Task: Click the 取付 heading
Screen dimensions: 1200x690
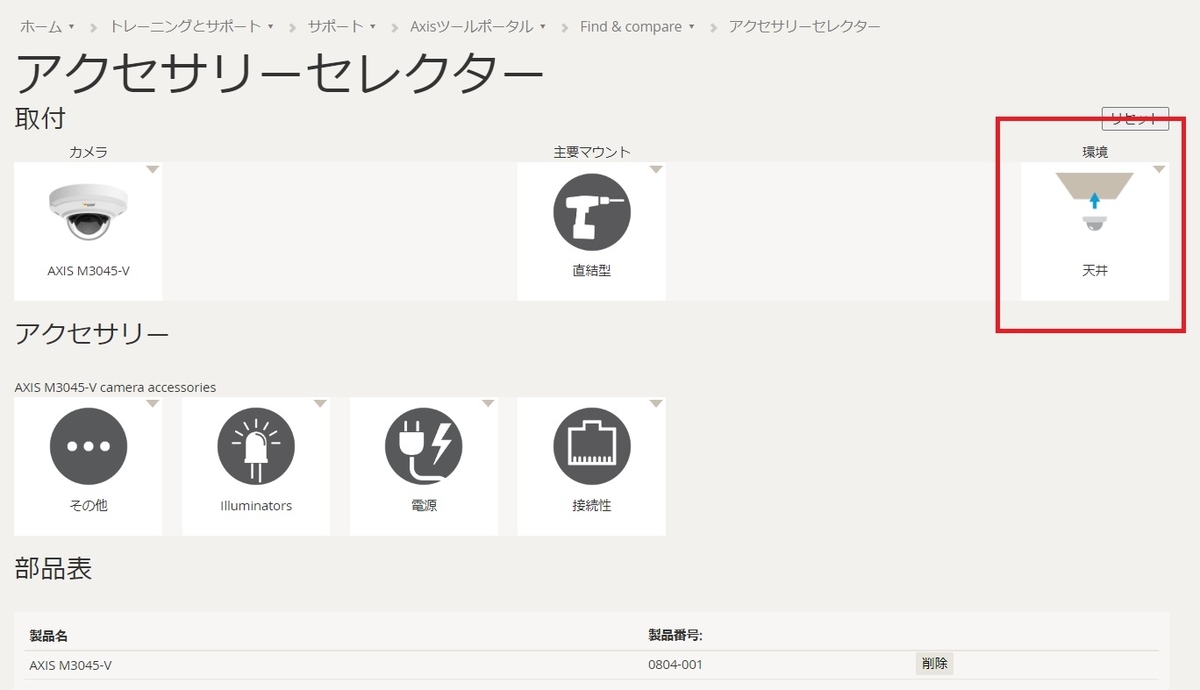Action: tap(40, 118)
